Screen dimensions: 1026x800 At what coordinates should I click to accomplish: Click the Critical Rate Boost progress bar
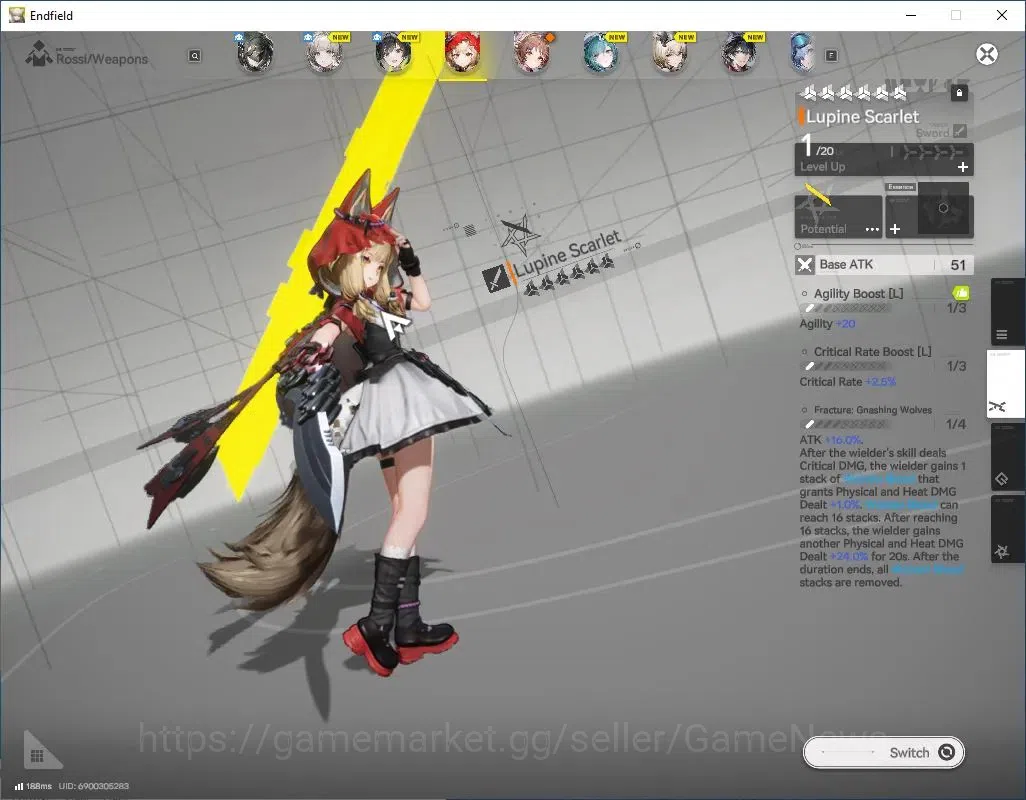pyautogui.click(x=845, y=366)
